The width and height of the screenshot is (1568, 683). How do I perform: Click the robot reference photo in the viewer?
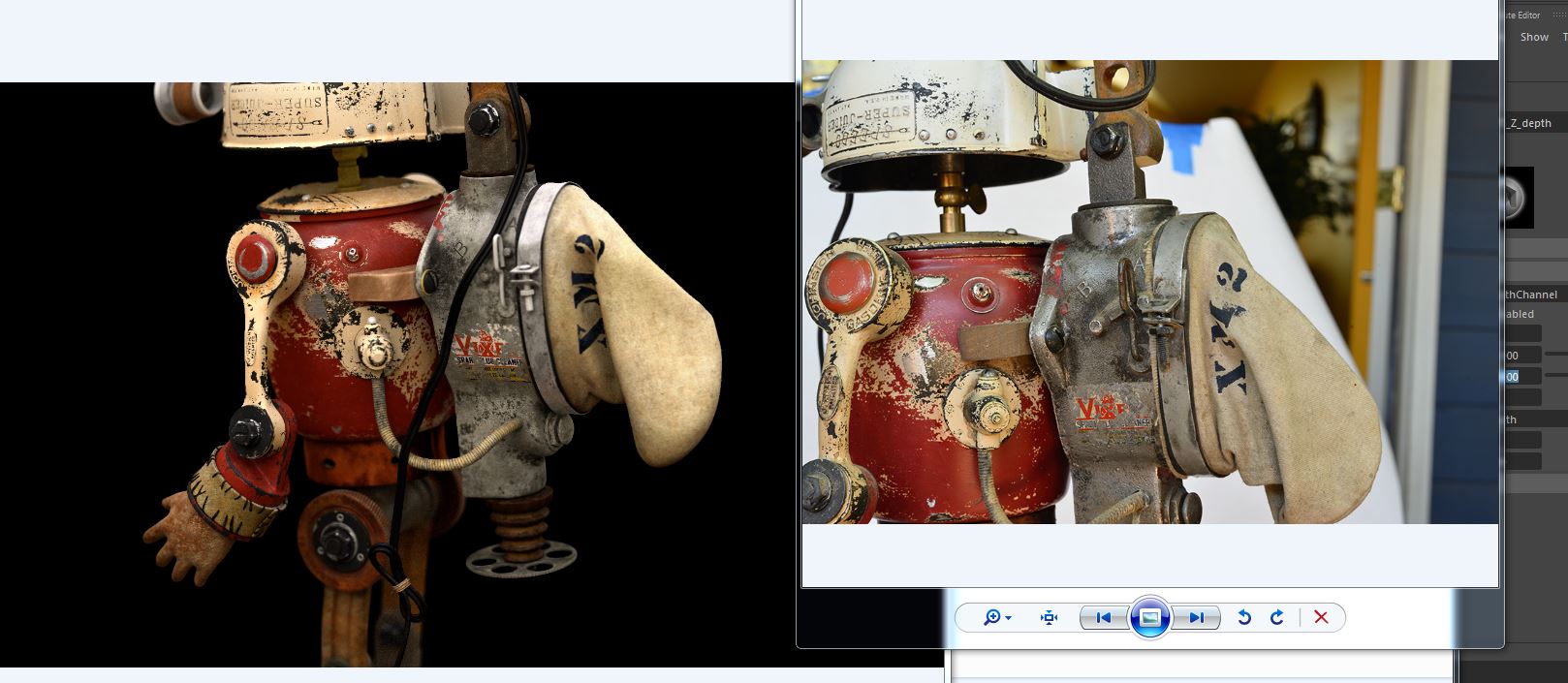pos(1149,292)
